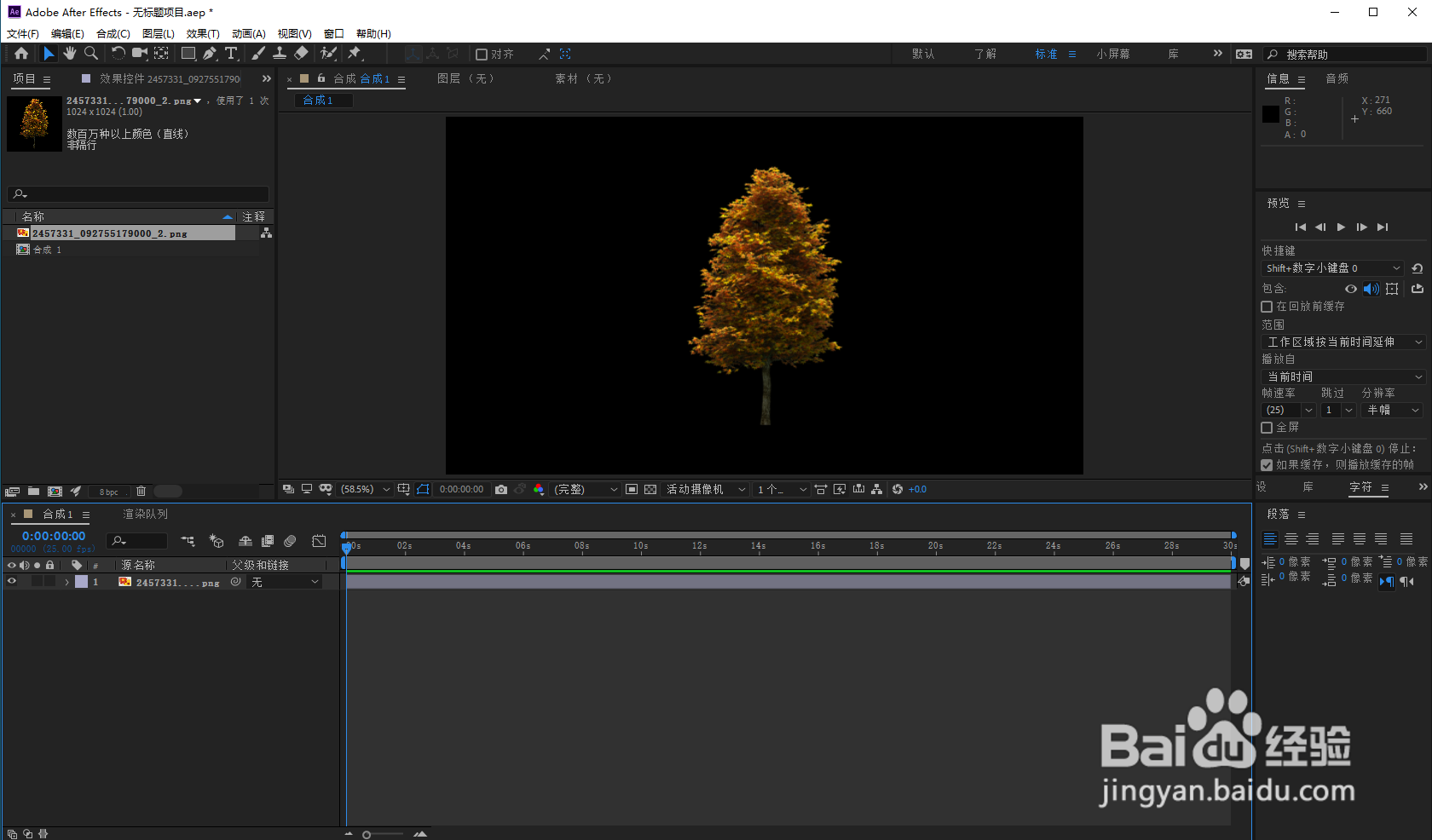Create a new folder in Project panel
1432x840 pixels.
(33, 492)
